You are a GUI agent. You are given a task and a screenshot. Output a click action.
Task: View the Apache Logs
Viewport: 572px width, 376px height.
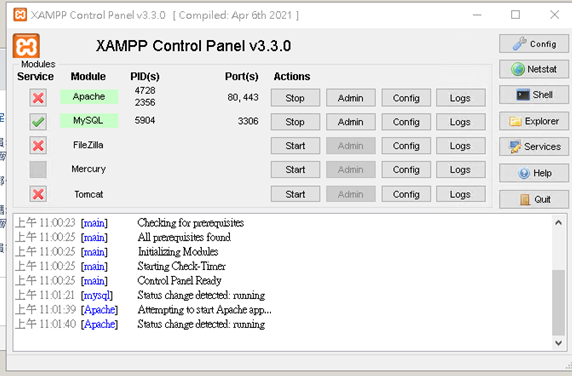[461, 98]
